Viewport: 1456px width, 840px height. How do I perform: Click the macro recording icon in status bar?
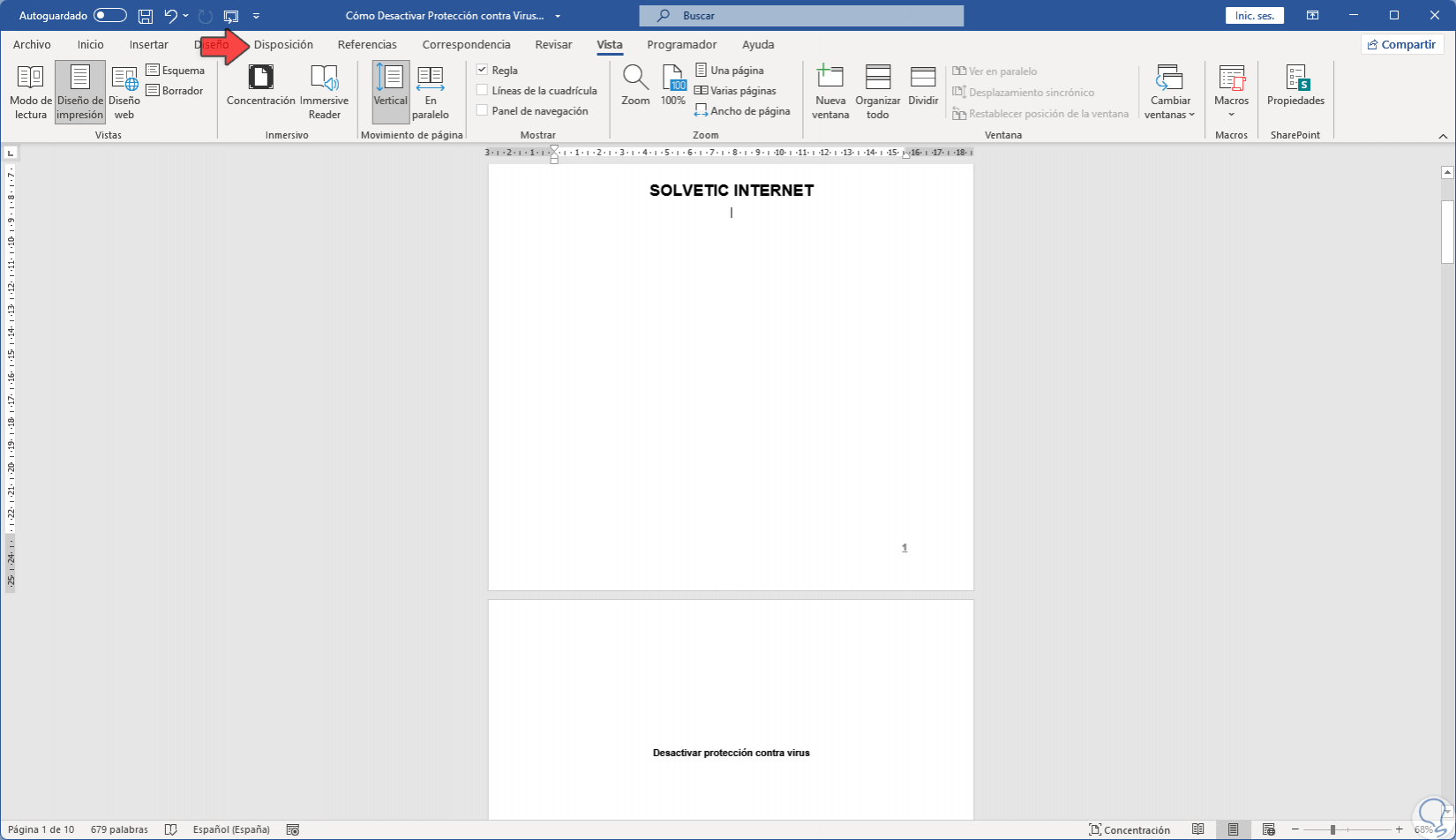(293, 829)
